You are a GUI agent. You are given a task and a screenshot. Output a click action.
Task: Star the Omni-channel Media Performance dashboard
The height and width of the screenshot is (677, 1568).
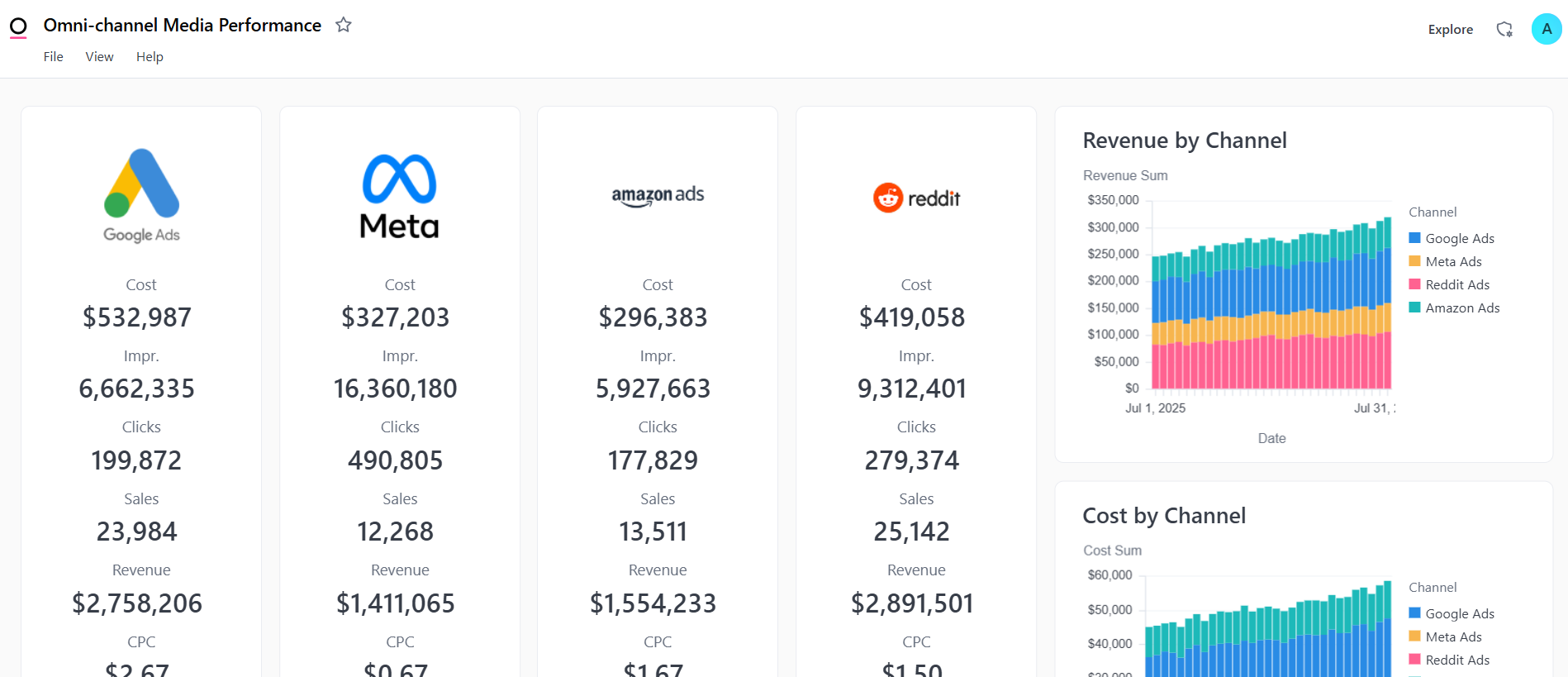coord(344,25)
